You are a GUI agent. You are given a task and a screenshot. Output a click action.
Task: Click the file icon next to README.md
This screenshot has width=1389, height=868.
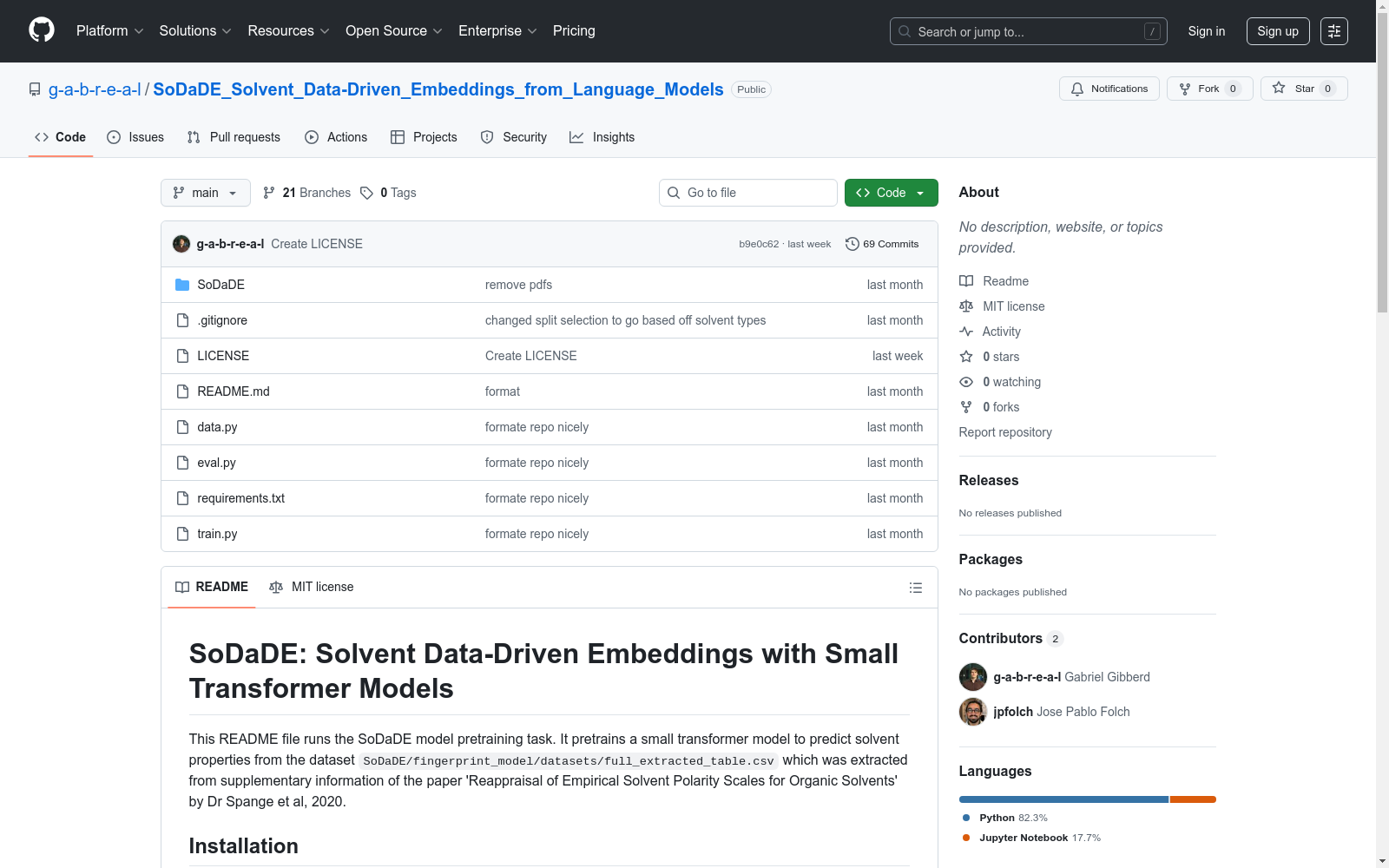182,391
